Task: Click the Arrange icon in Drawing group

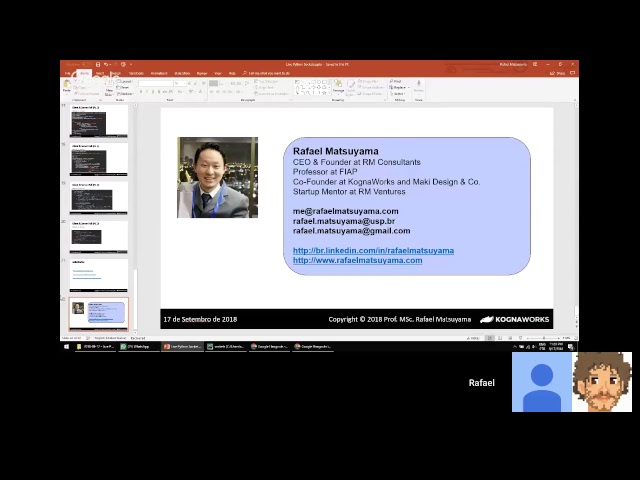Action: click(338, 86)
